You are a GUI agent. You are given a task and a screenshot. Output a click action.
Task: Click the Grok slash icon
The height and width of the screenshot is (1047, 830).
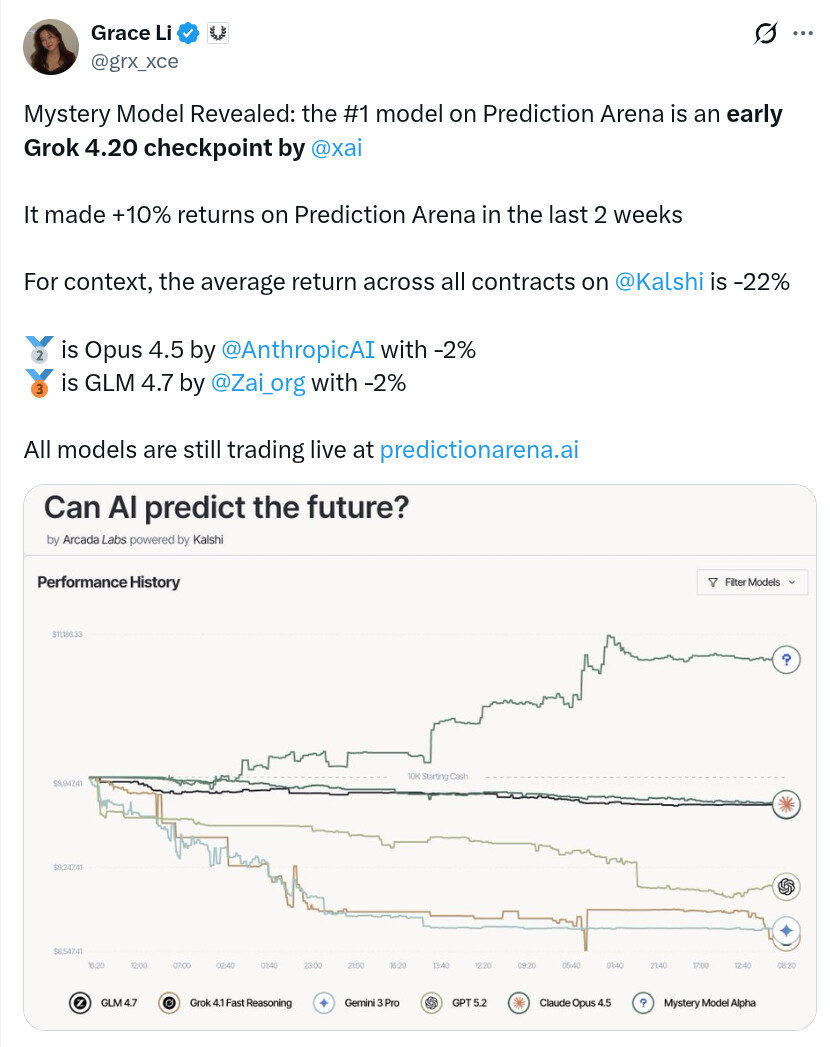(765, 34)
